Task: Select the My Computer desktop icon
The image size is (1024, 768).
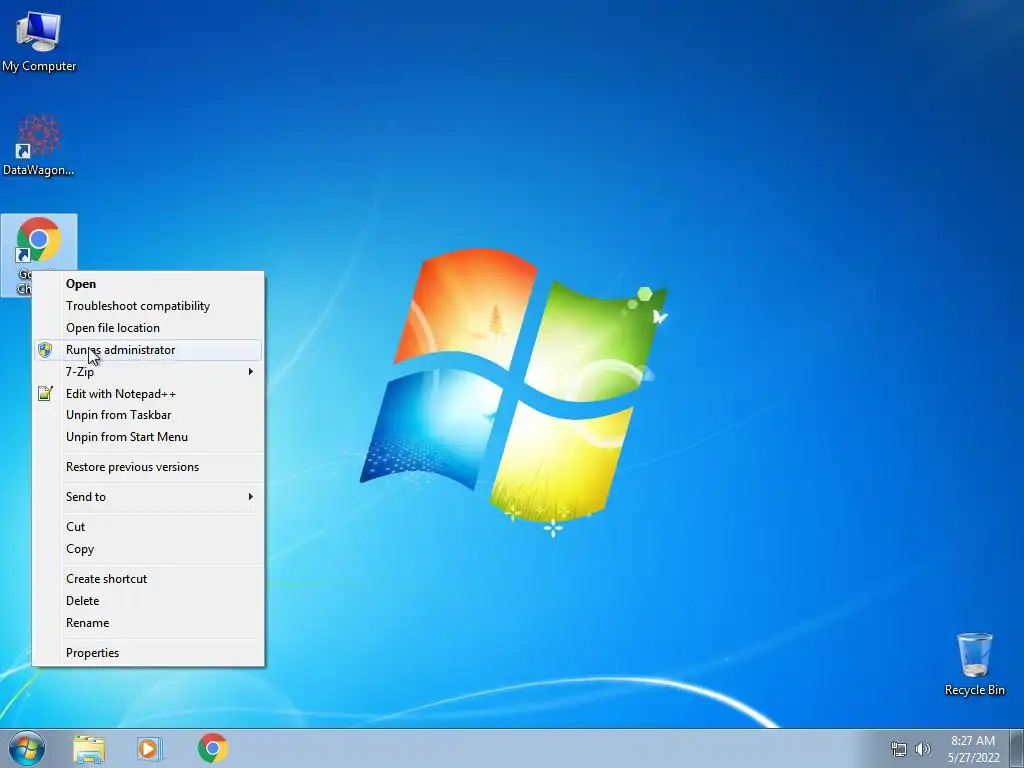Action: 39,40
